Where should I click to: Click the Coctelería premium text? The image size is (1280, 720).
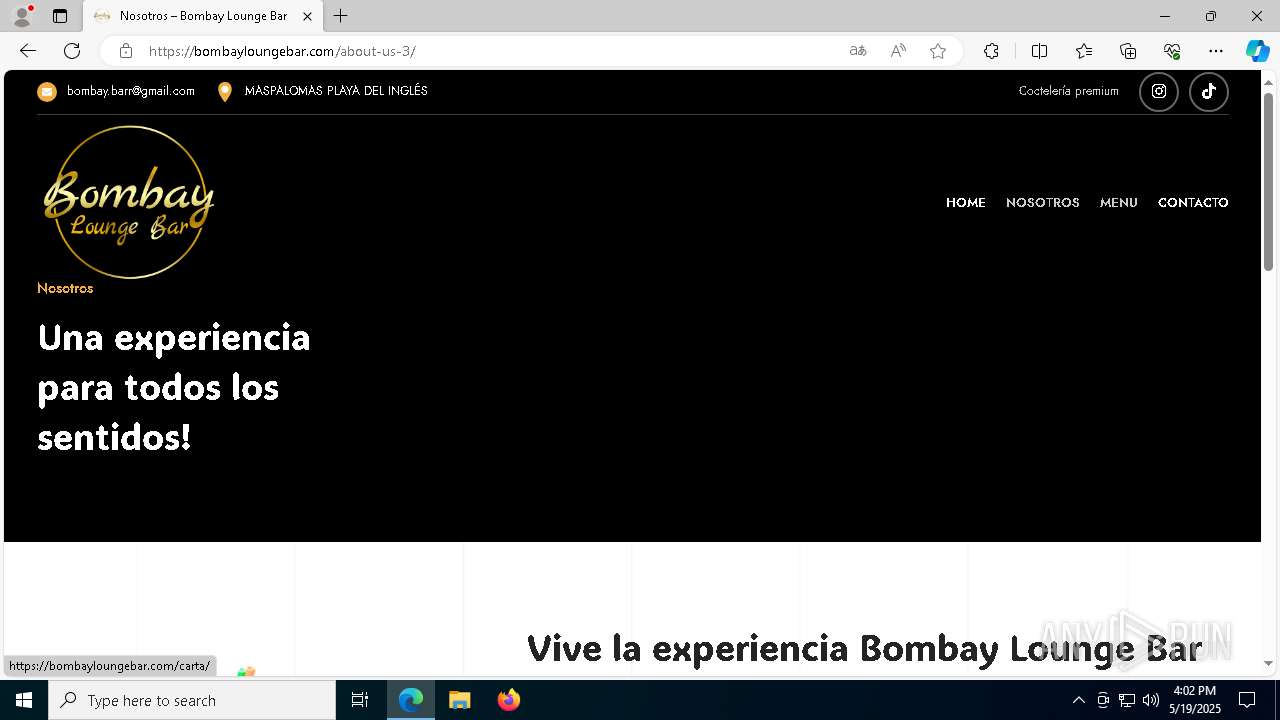coord(1068,91)
